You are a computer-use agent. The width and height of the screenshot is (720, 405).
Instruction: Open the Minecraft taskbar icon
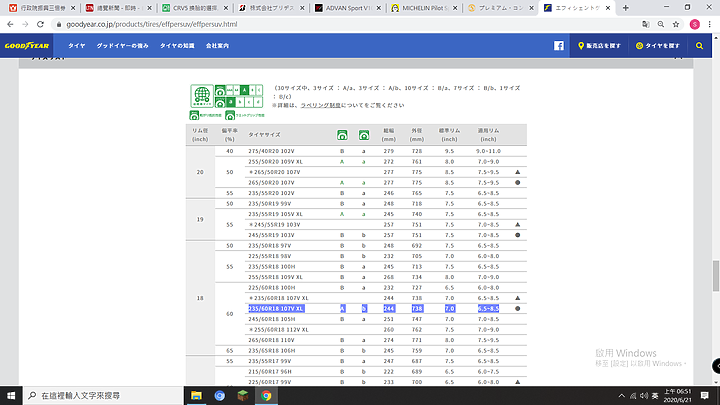243,395
